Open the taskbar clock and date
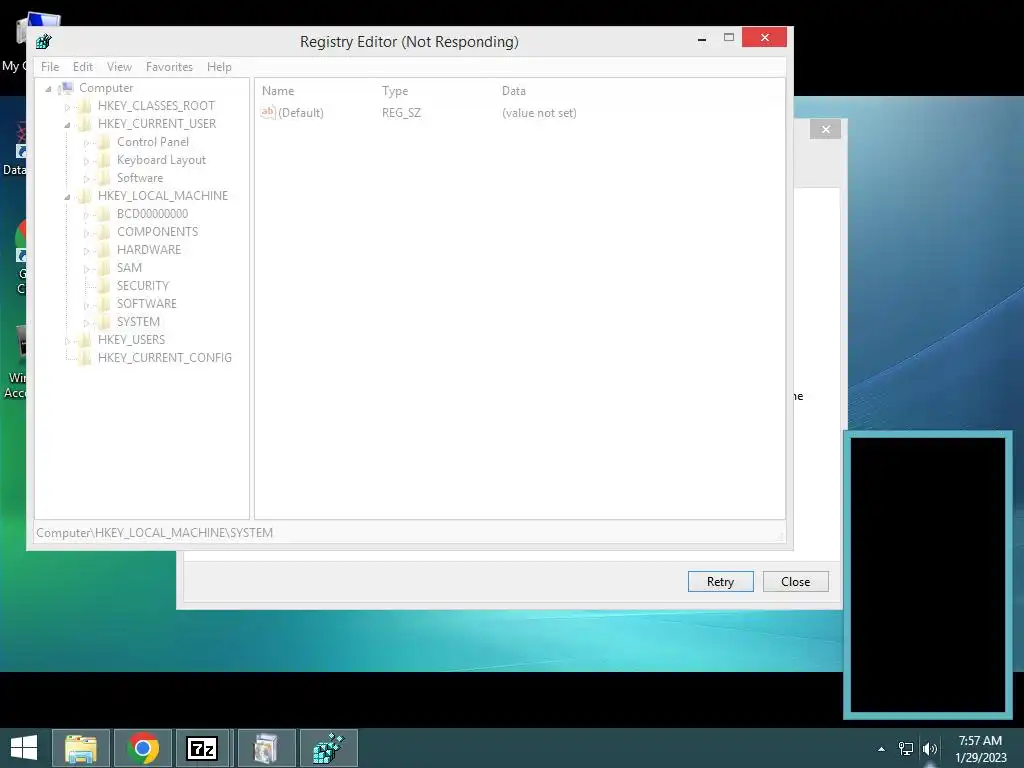Viewport: 1024px width, 768px height. tap(980, 749)
